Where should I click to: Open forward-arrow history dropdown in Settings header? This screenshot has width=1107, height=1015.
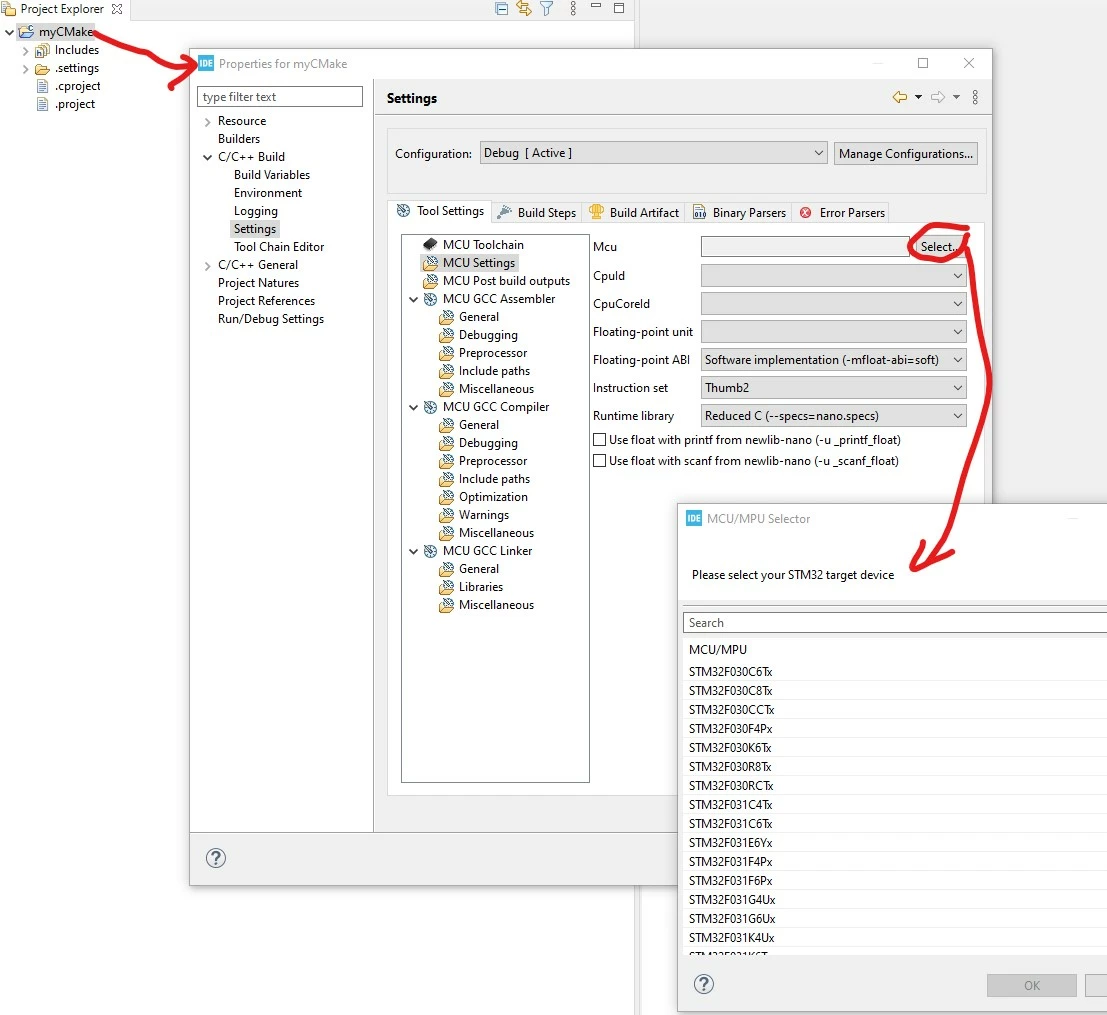(956, 97)
